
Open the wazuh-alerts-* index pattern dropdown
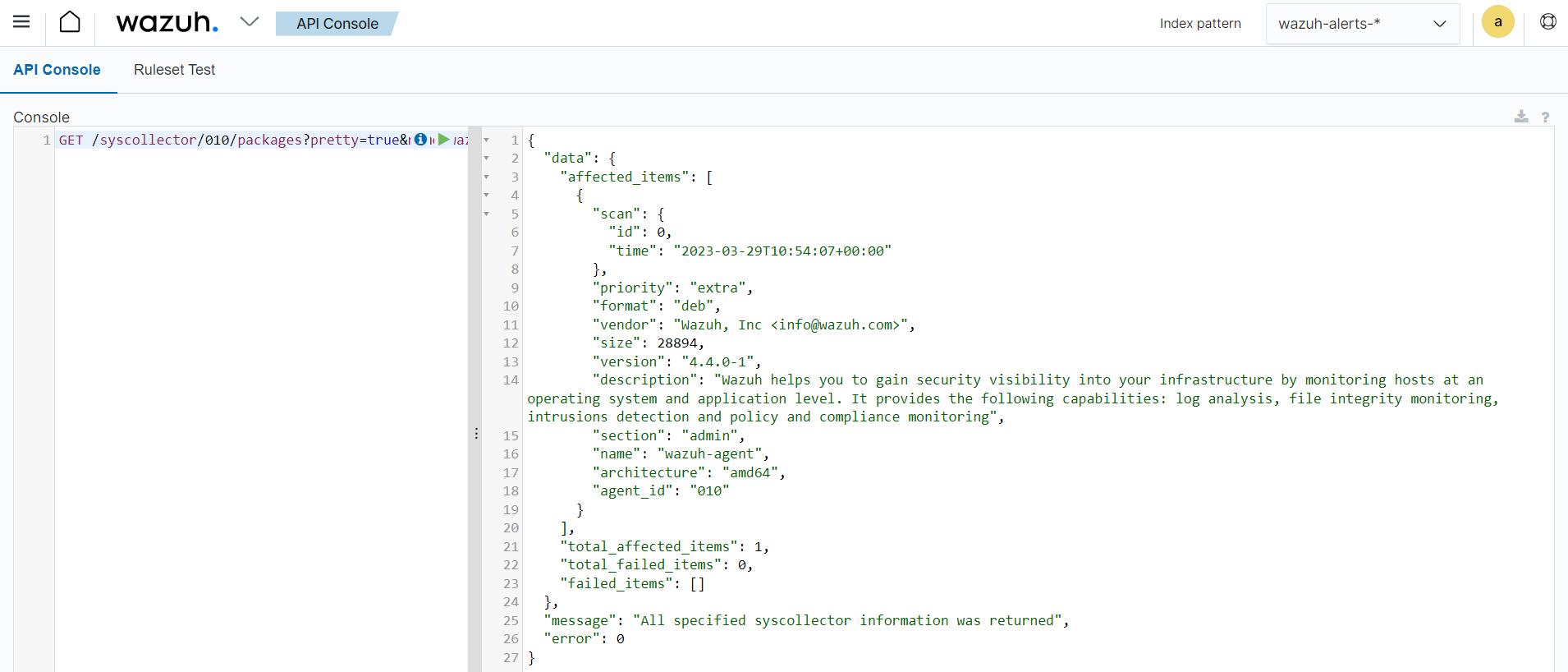[1362, 24]
